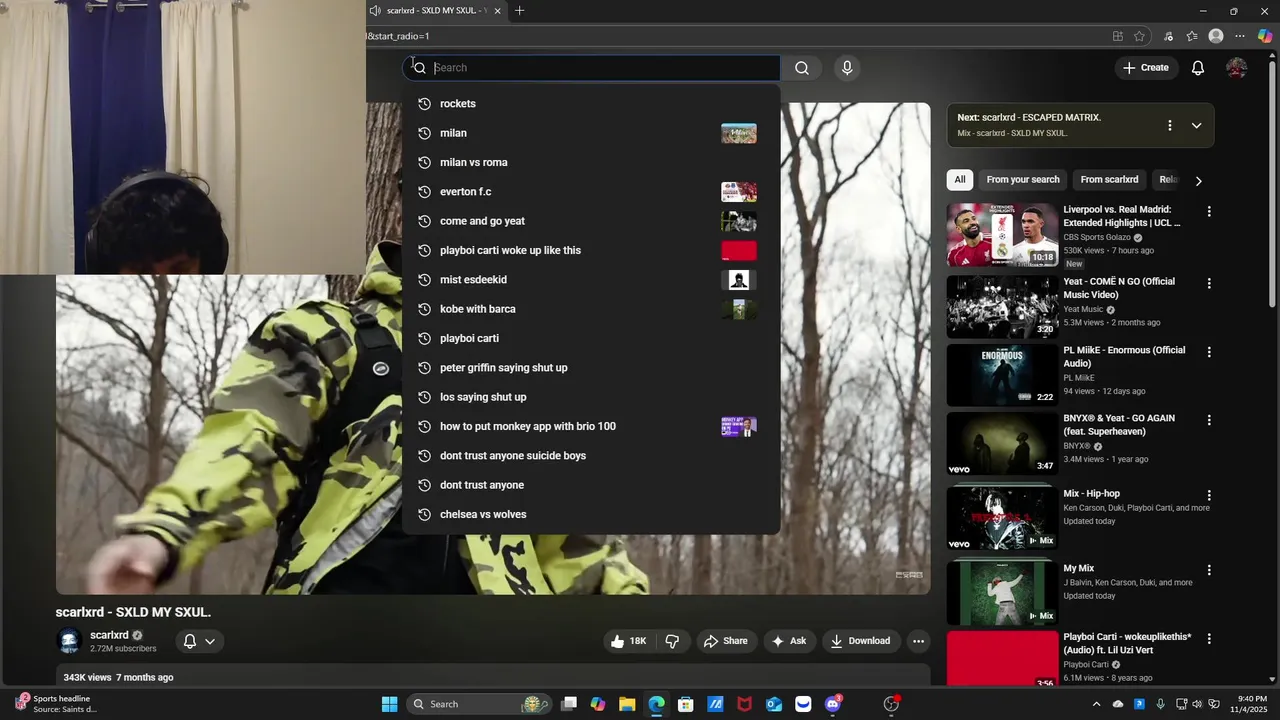Image resolution: width=1280 pixels, height=720 pixels.
Task: Open Microsoft Store from taskbar
Action: click(x=686, y=704)
